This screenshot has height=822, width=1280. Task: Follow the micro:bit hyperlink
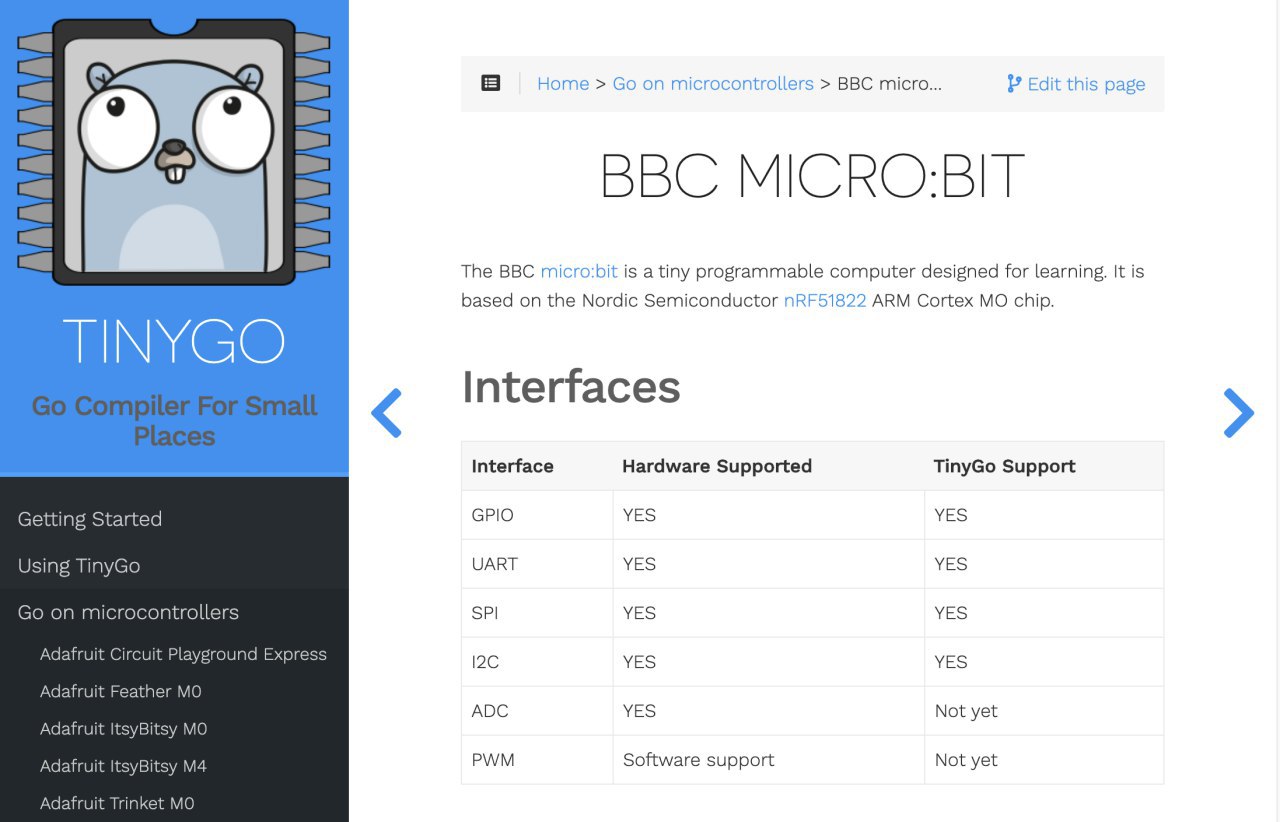pyautogui.click(x=579, y=271)
